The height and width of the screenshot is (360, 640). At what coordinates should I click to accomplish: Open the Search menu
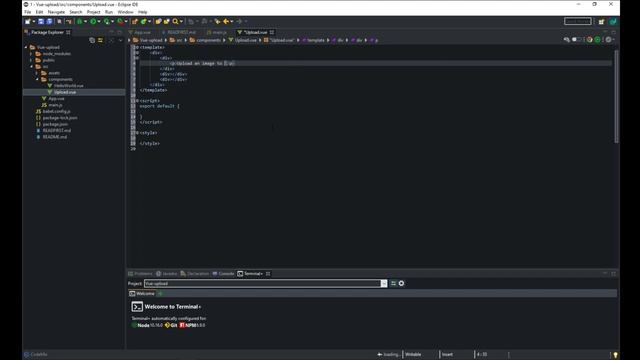(x=76, y=12)
